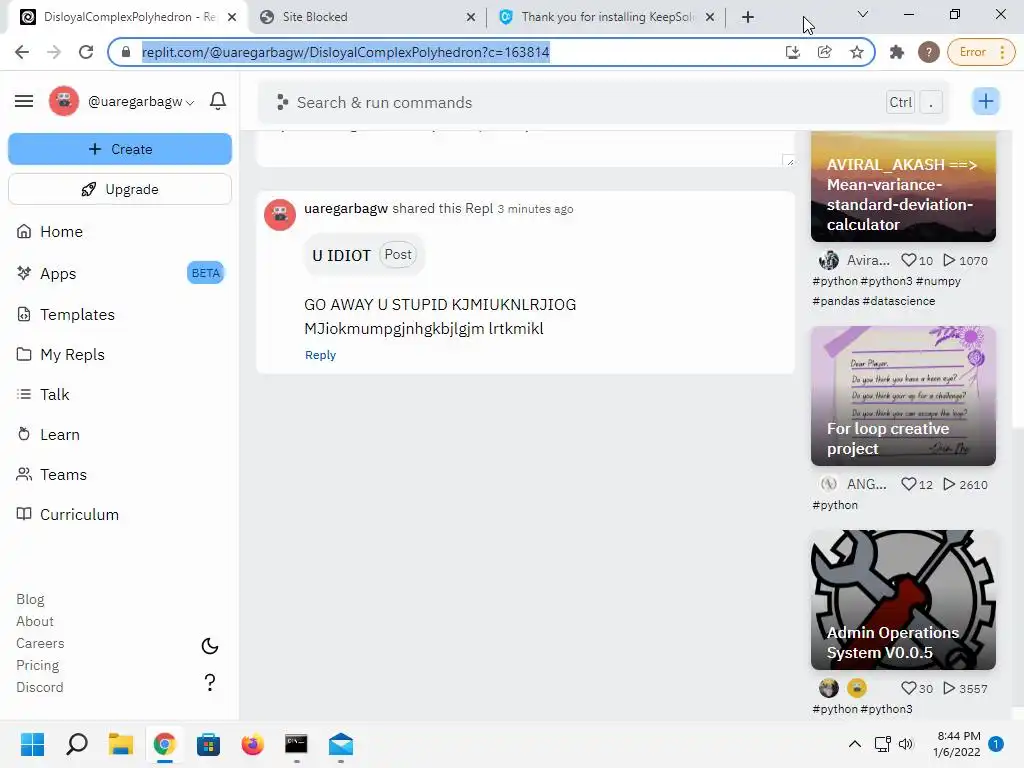Open the For loop creative project card
This screenshot has width=1024, height=768.
pyautogui.click(x=903, y=396)
